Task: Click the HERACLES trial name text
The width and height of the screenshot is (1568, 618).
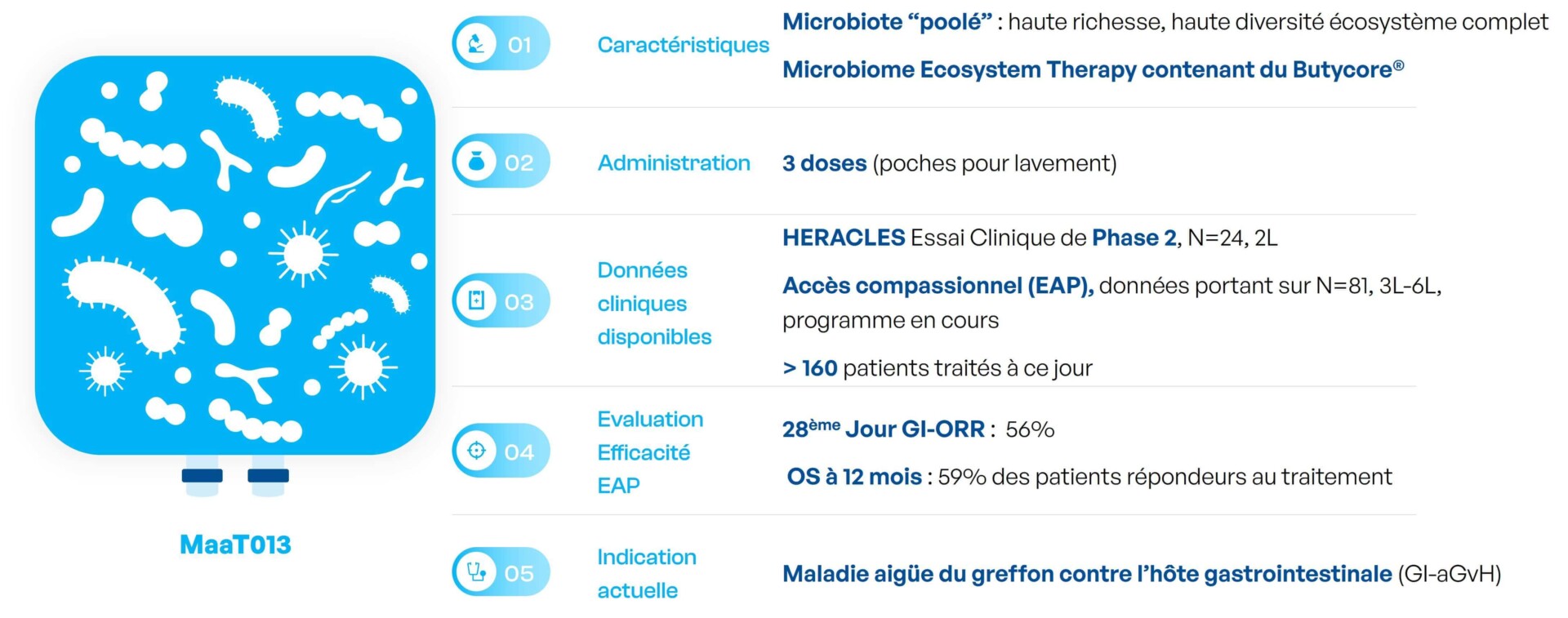Action: [x=844, y=238]
